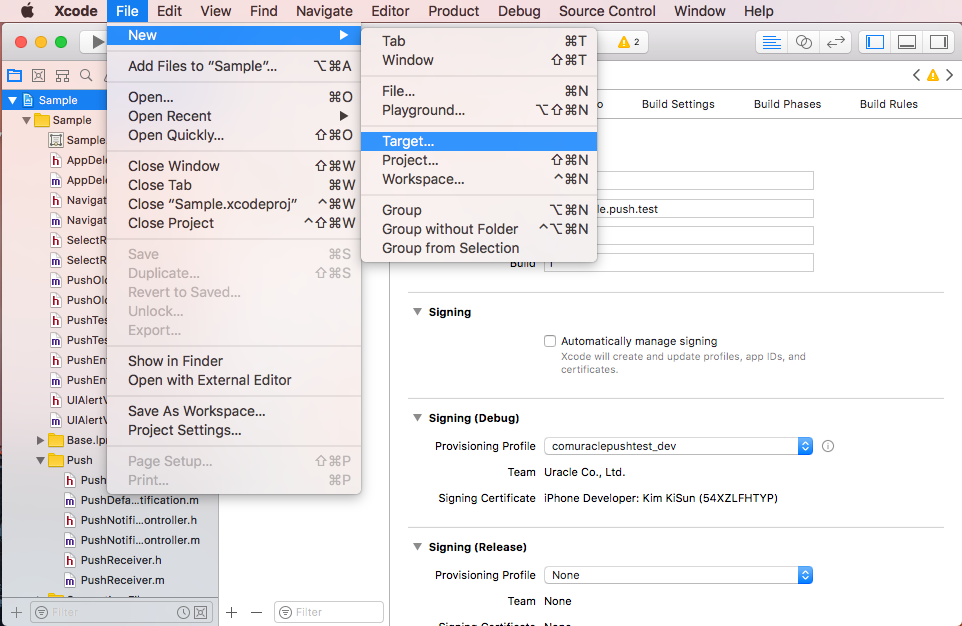
Task: Toggle the Debug area visibility
Action: tap(907, 42)
